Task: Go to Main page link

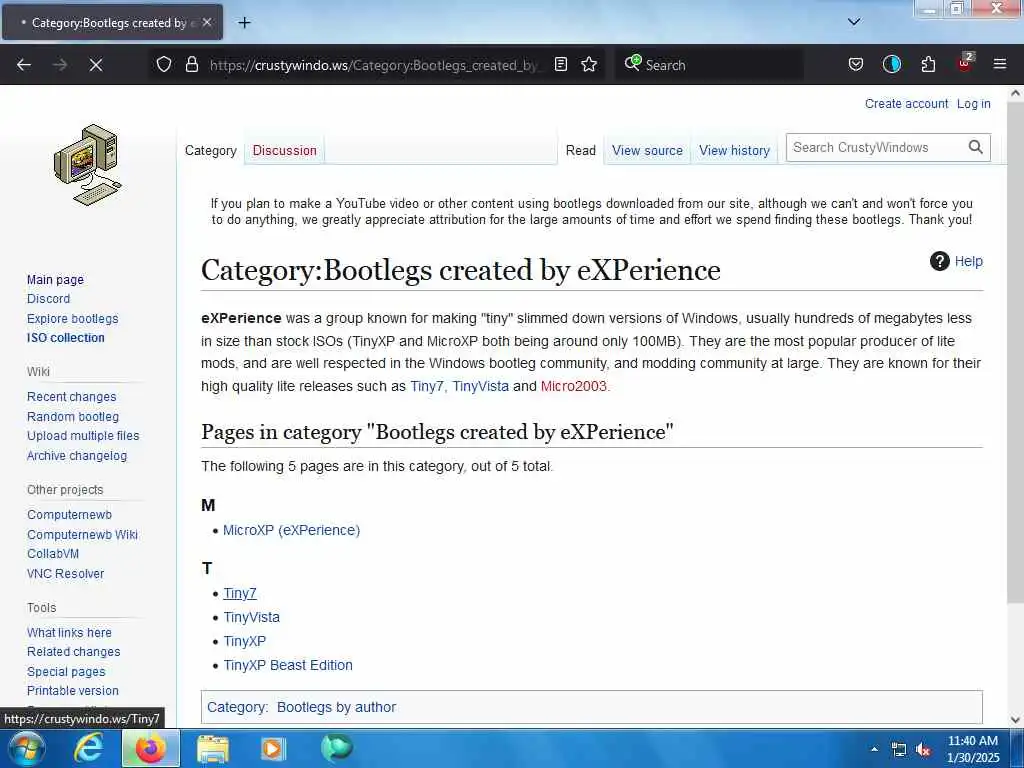Action: (x=56, y=280)
